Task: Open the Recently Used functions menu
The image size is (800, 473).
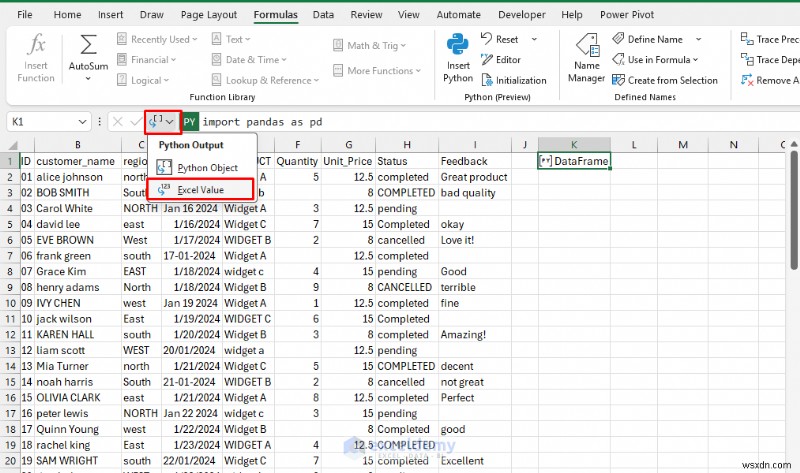Action: [x=157, y=39]
